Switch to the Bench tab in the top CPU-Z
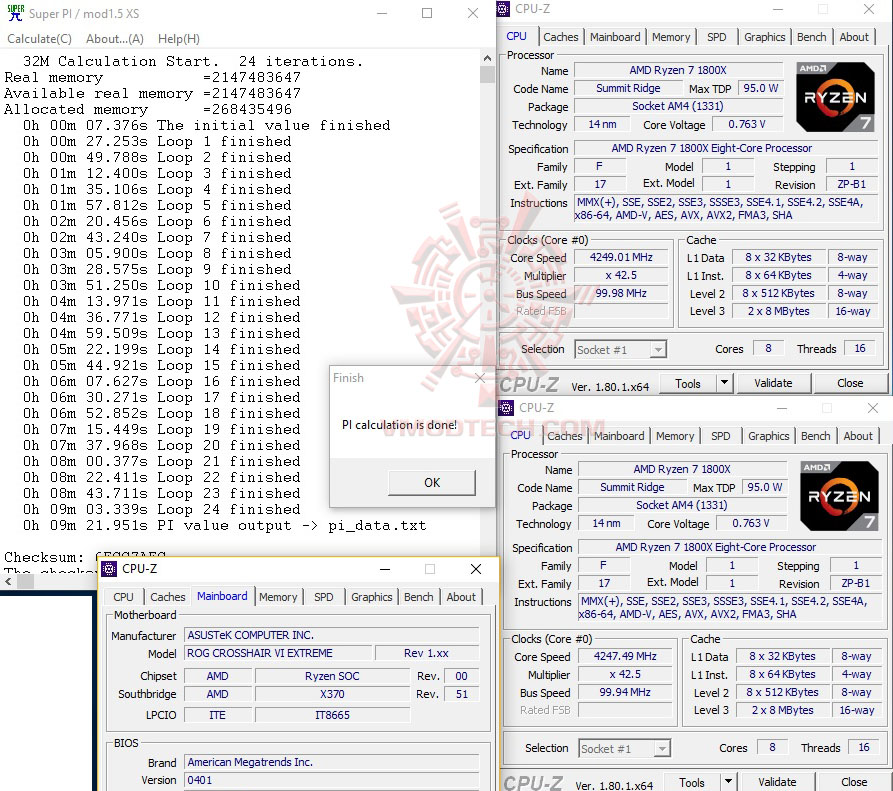Screen dimensions: 893x791 point(811,35)
